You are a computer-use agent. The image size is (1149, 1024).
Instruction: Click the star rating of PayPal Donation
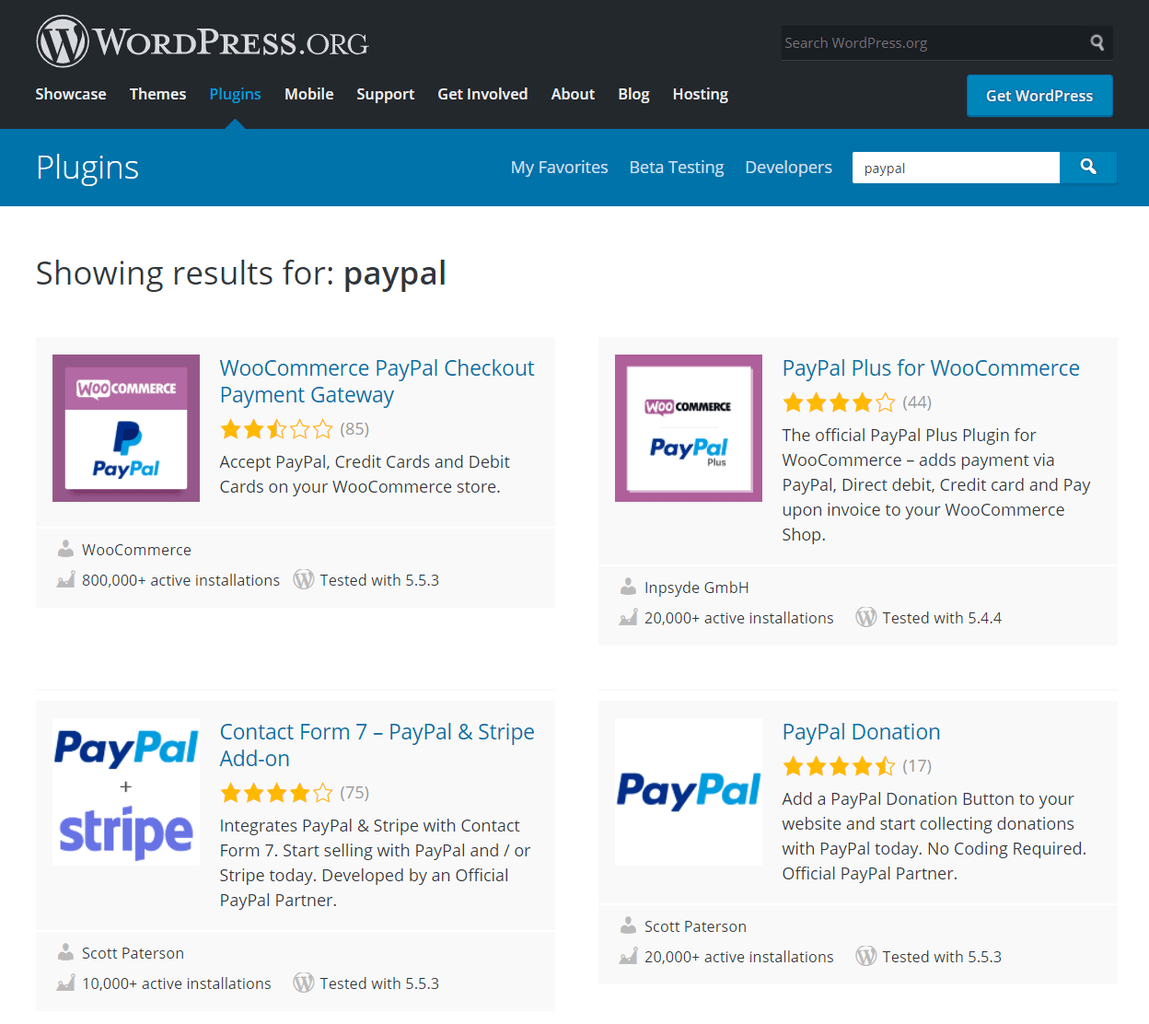tap(837, 766)
